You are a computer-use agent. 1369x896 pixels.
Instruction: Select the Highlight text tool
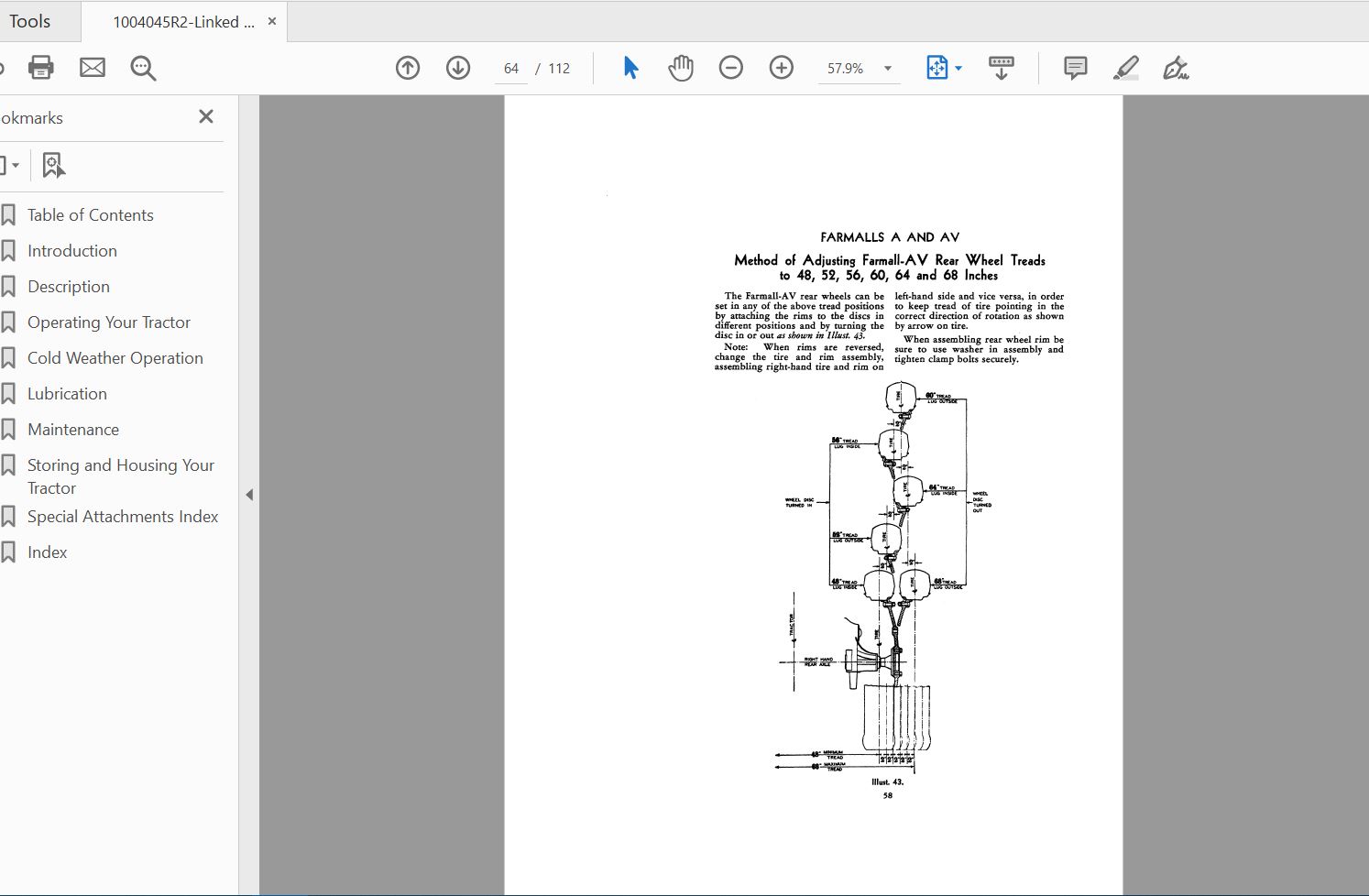click(1125, 67)
